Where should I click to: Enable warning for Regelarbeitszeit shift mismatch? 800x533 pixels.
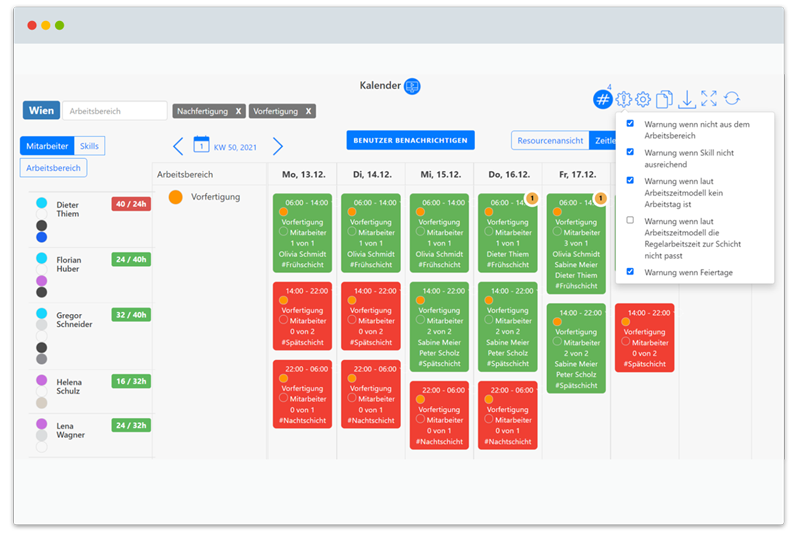630,220
